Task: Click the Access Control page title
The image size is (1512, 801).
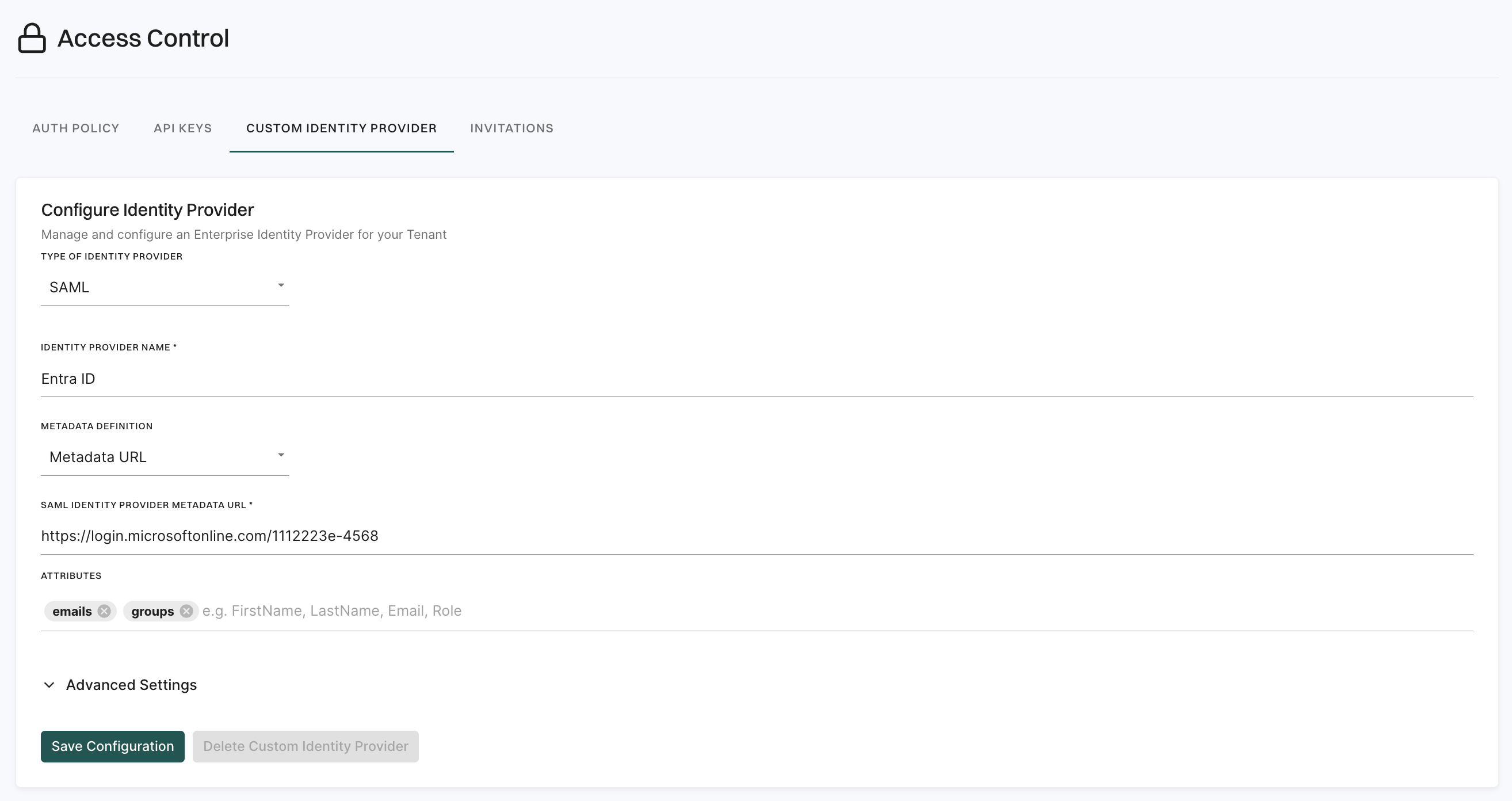Action: tap(143, 38)
